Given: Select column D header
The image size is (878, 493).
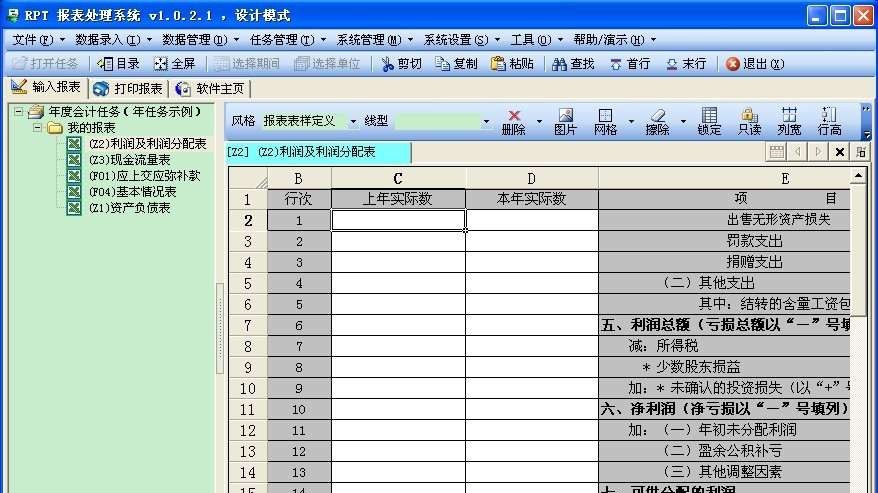Looking at the screenshot, I should pos(531,178).
